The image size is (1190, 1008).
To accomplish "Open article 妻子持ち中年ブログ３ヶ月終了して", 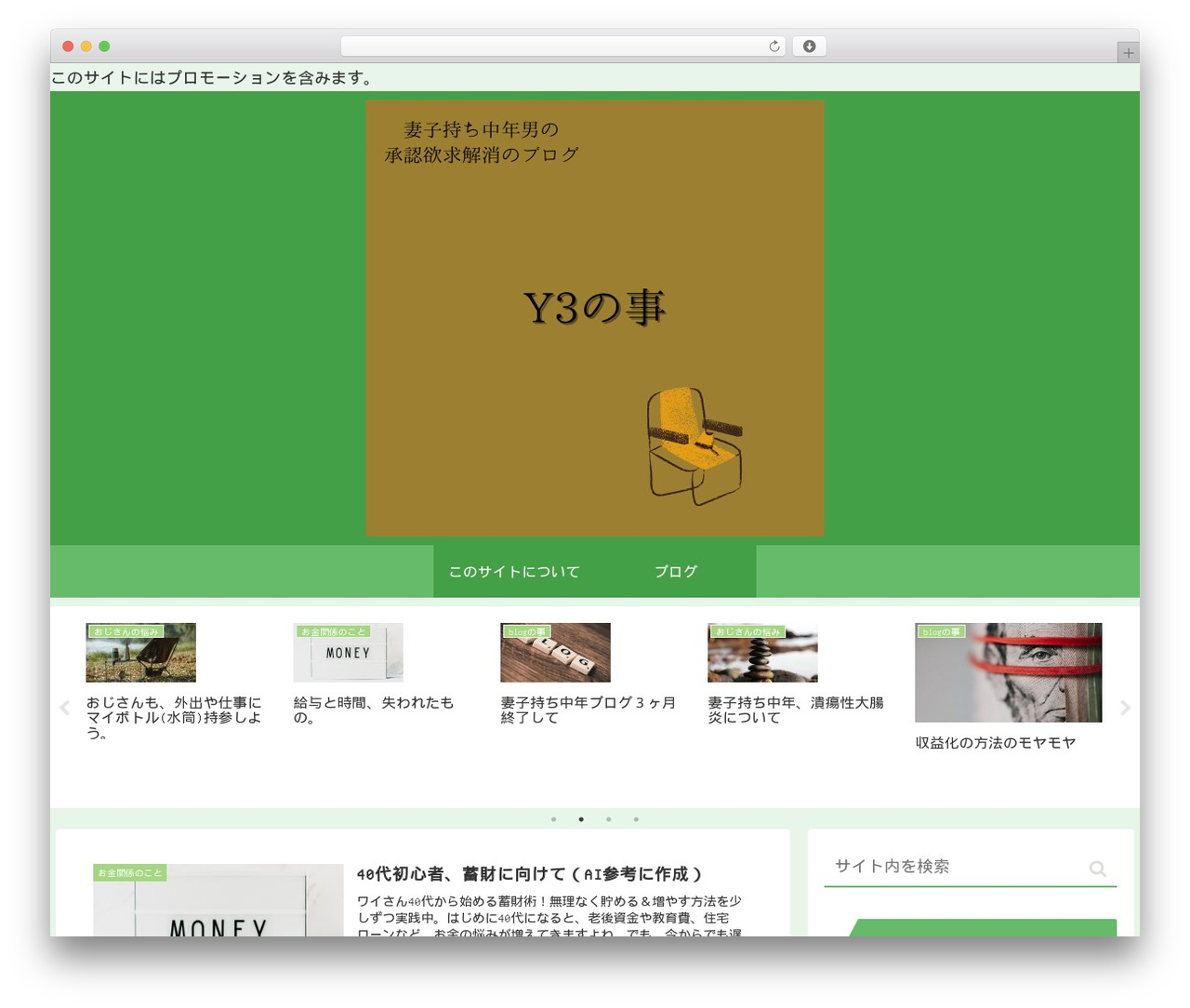I will 588,710.
